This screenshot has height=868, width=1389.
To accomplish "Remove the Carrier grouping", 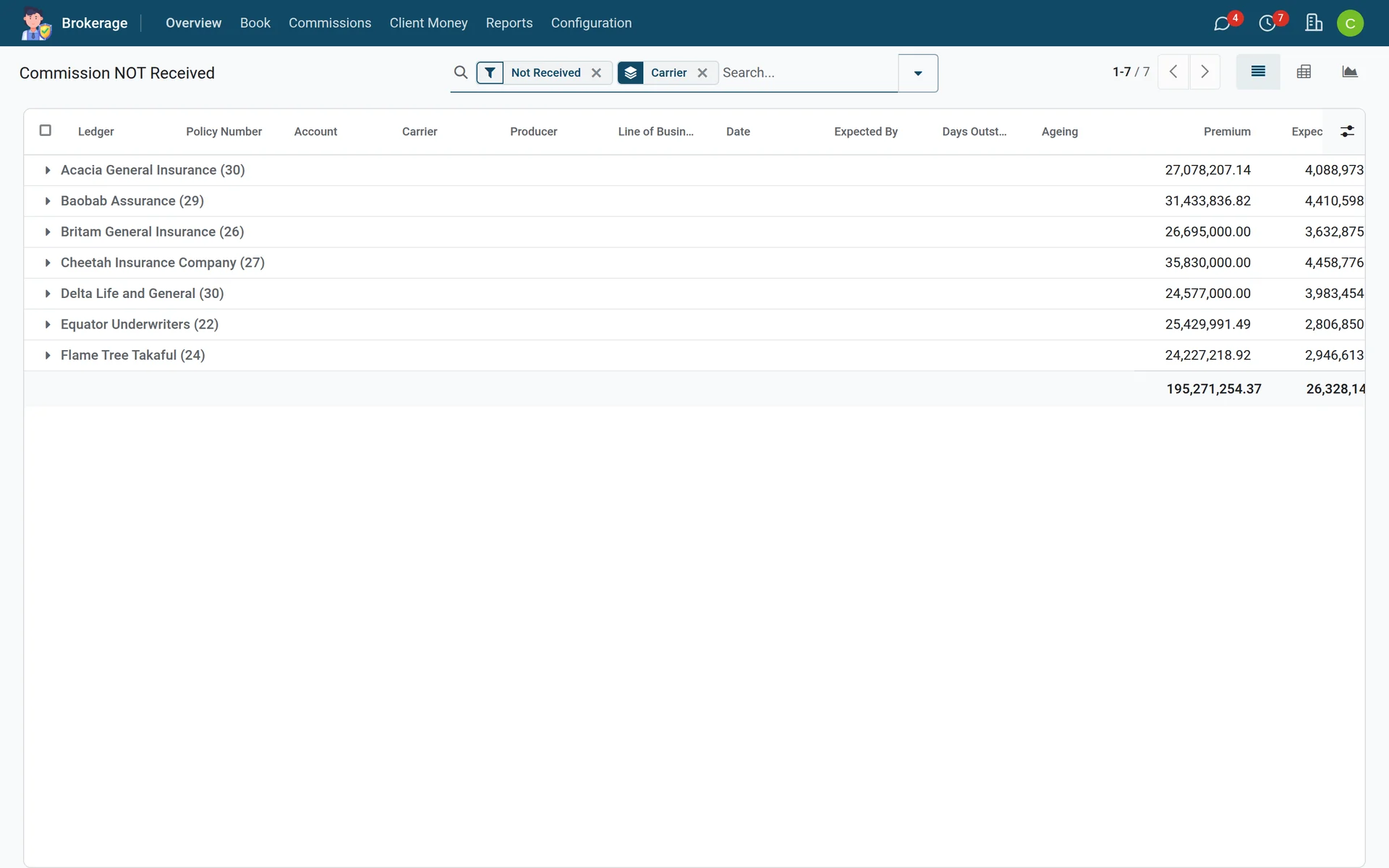I will coord(702,72).
